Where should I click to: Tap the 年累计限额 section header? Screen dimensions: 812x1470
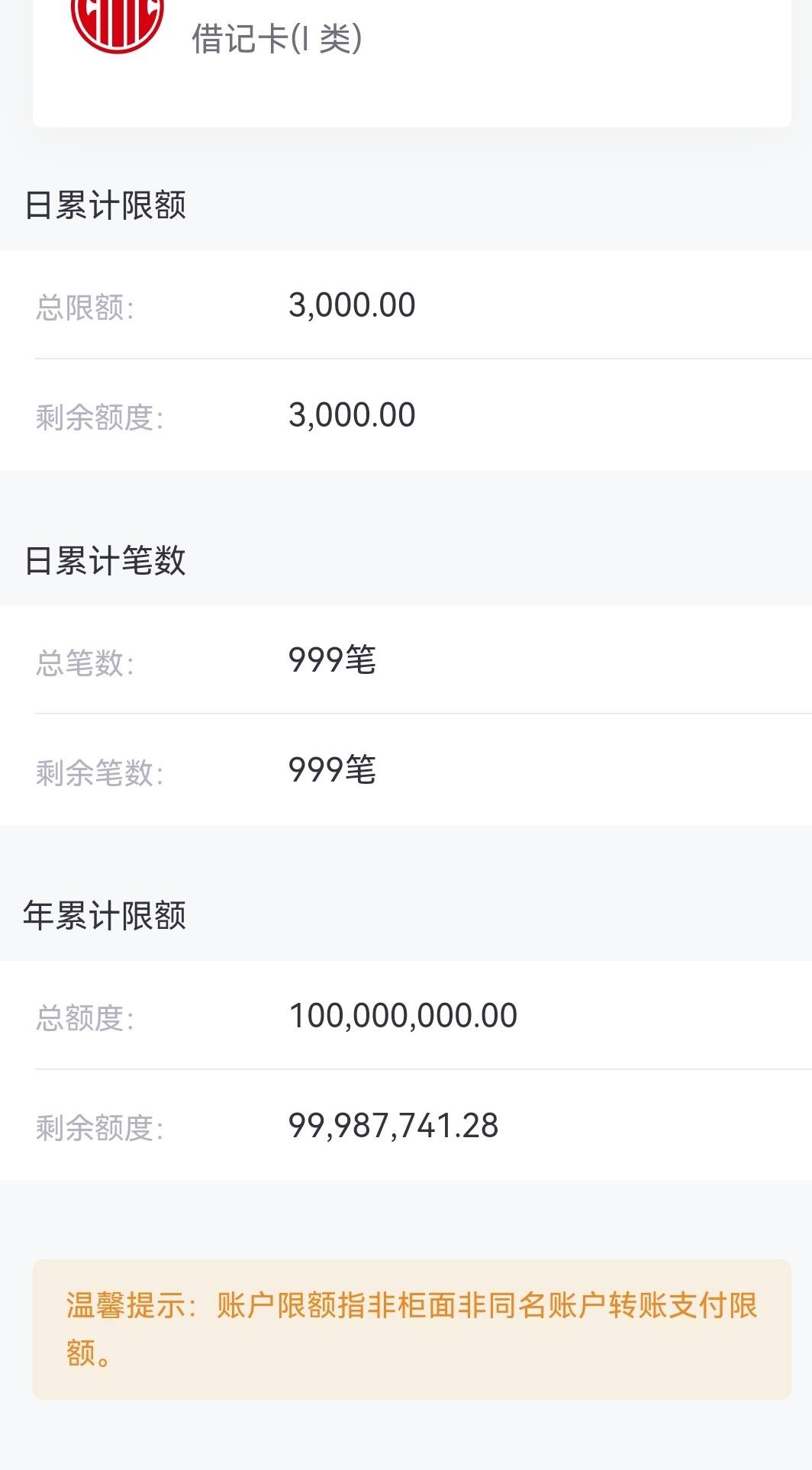[105, 915]
